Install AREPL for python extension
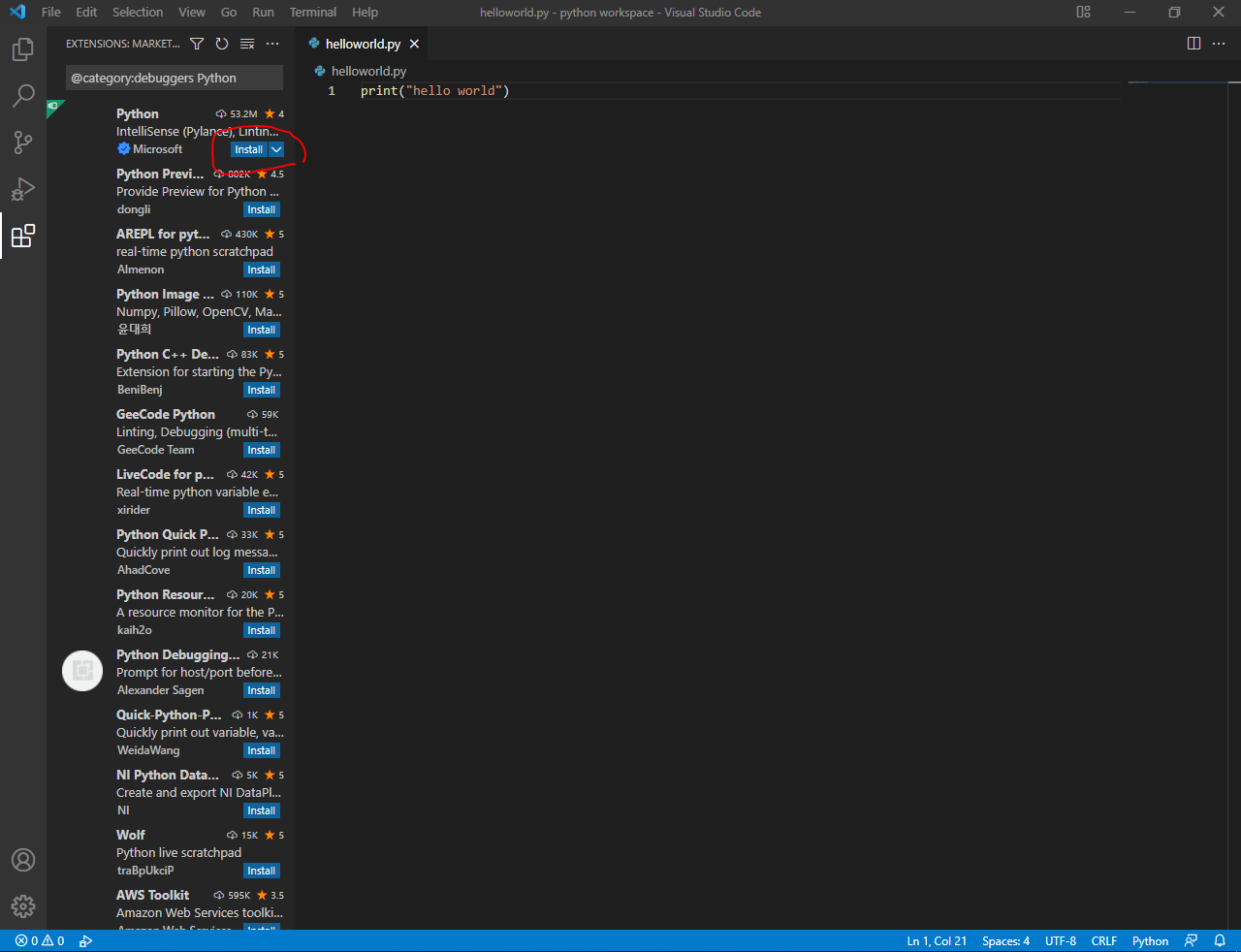 click(x=262, y=270)
